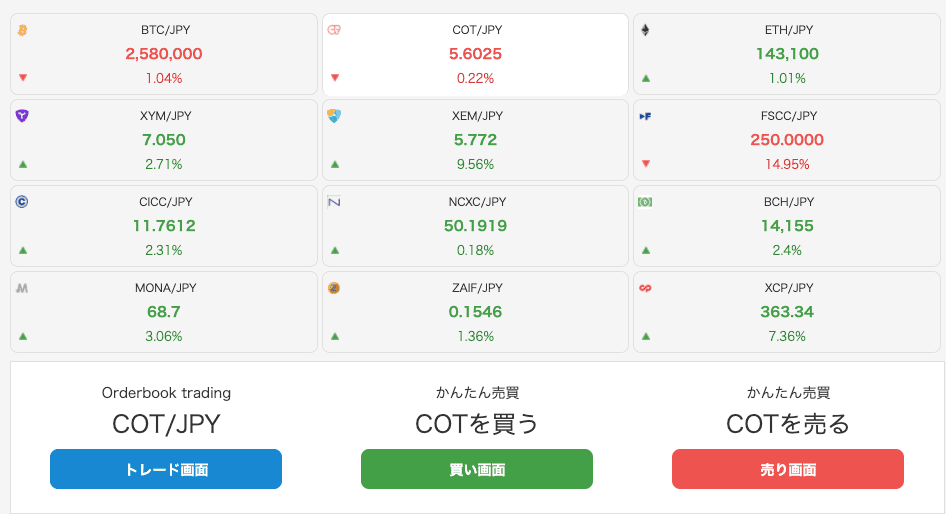Click the gray MONA M icon

(22, 288)
